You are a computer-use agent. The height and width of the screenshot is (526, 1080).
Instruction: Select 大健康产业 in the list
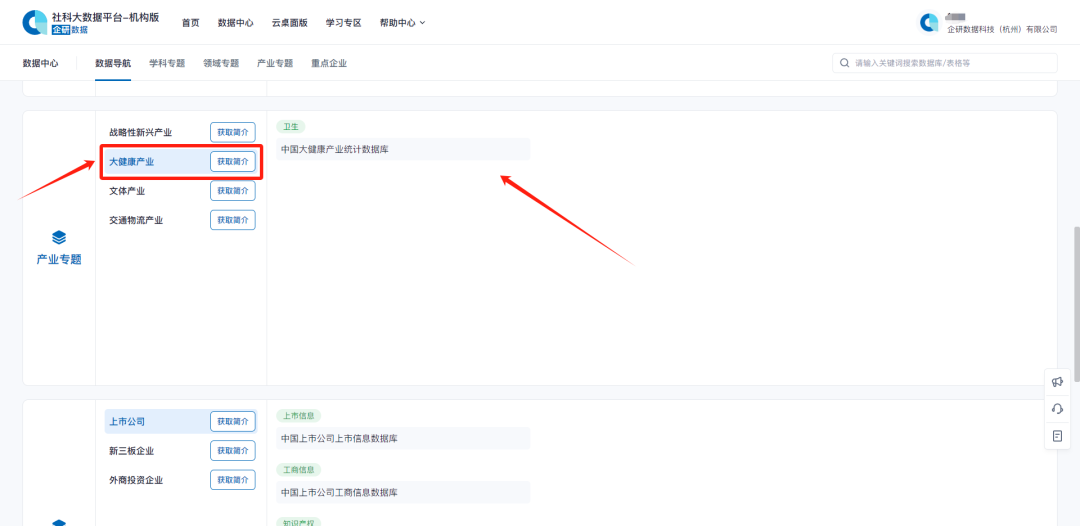[132, 162]
